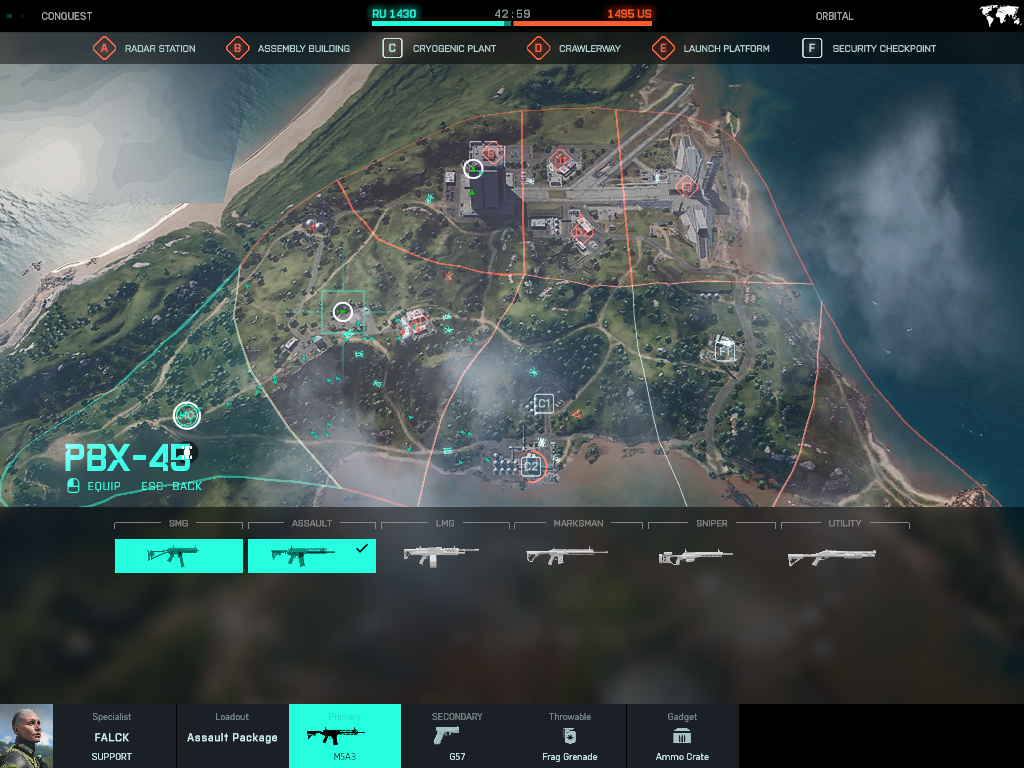The image size is (1024, 768).
Task: Open the Assault weapon category
Action: [312, 523]
